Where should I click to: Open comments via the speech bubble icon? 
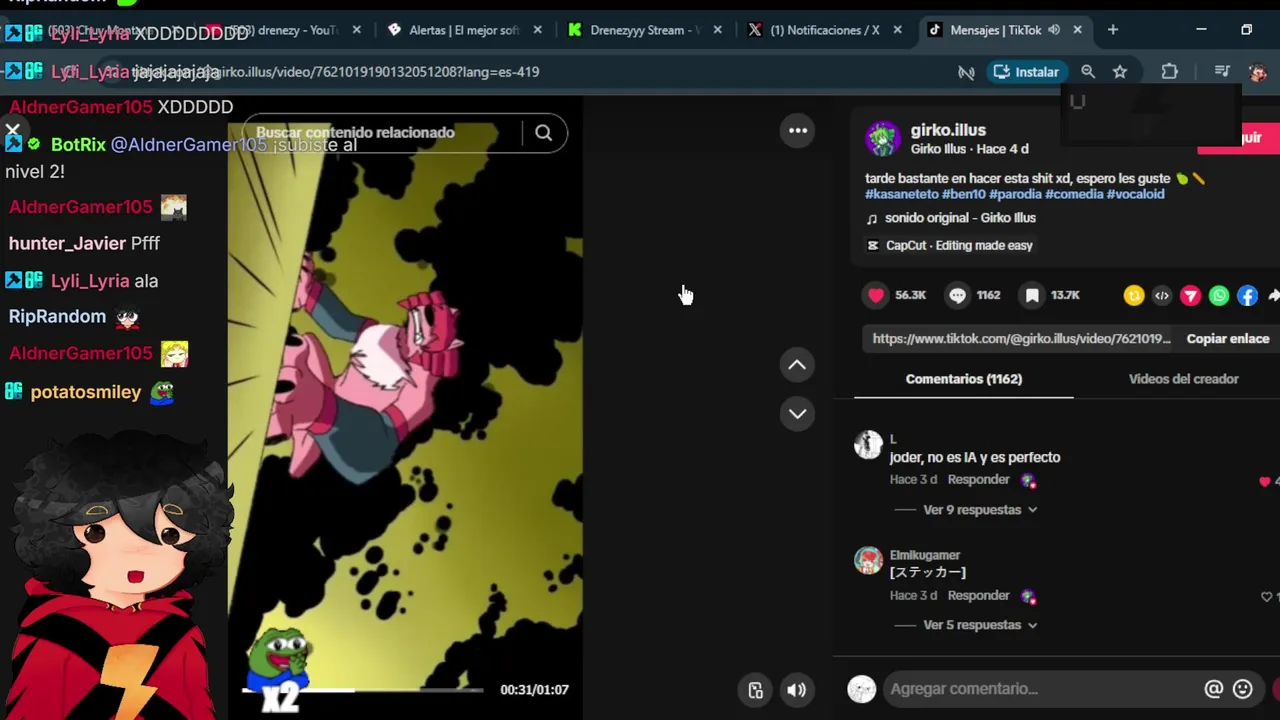[x=957, y=295]
